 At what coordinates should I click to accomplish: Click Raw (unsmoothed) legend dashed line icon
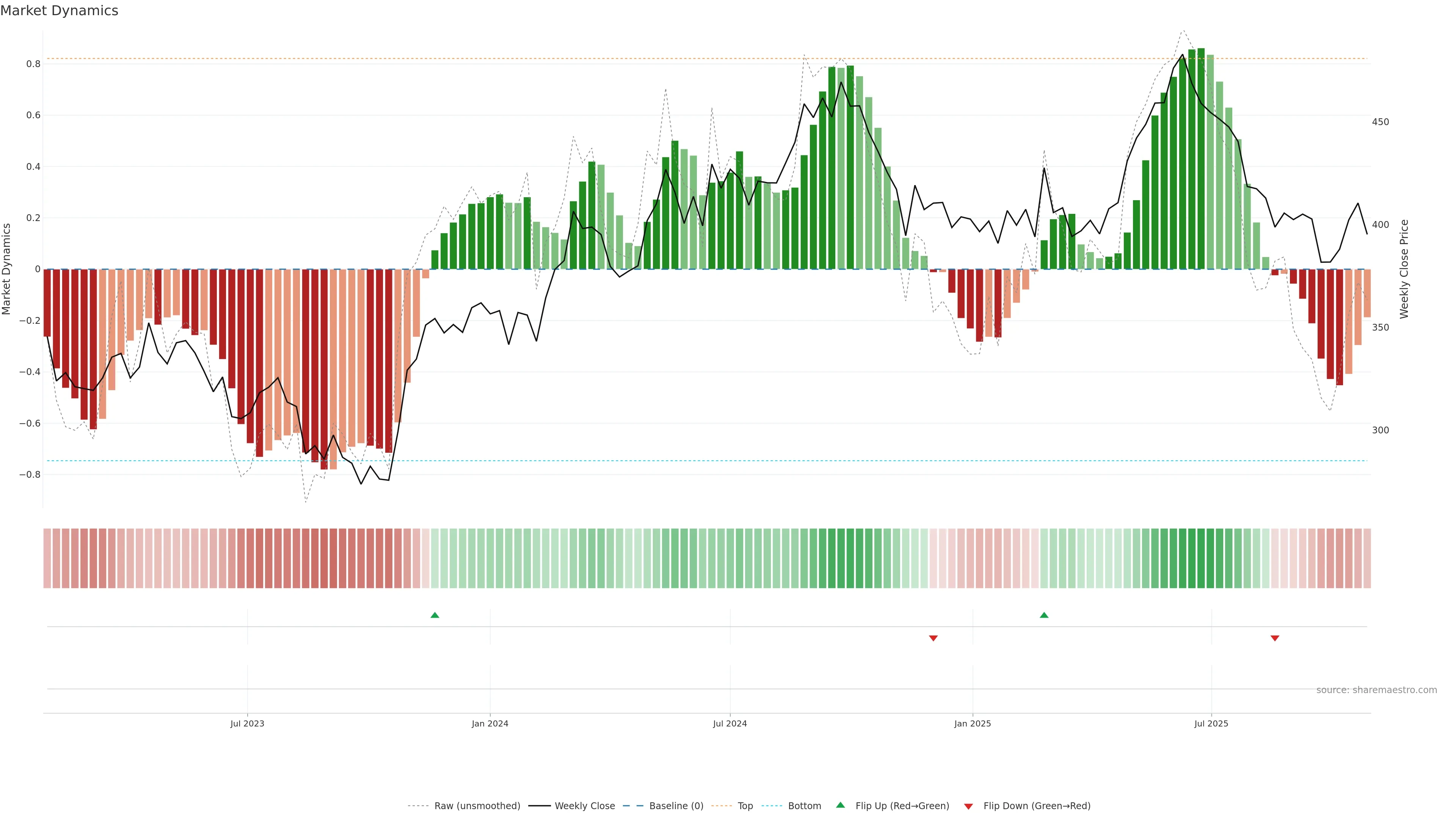[x=418, y=806]
